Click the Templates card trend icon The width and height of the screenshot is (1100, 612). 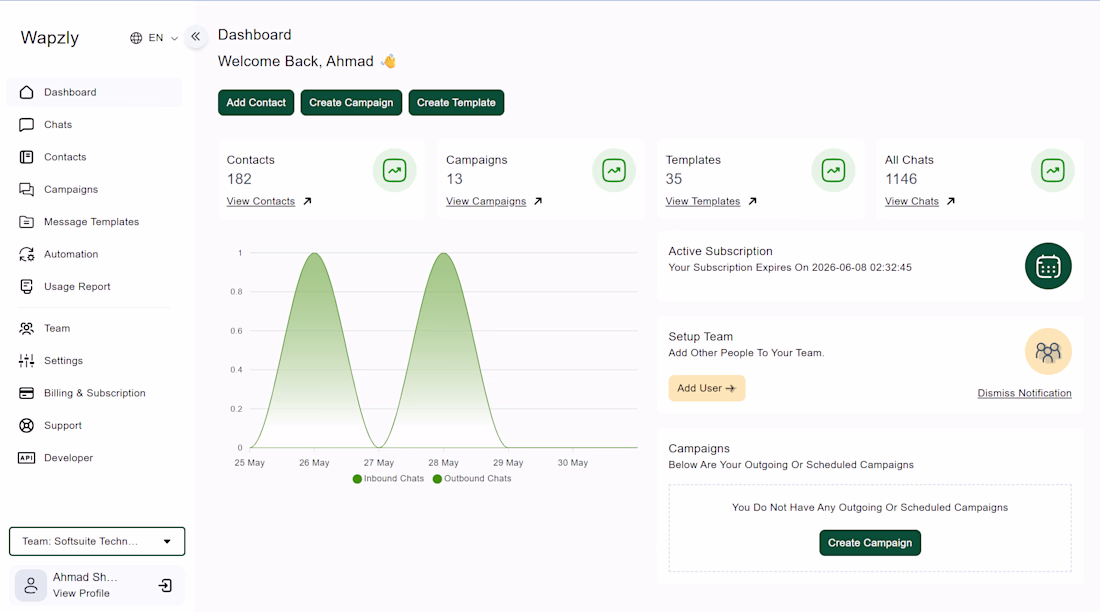pos(833,171)
